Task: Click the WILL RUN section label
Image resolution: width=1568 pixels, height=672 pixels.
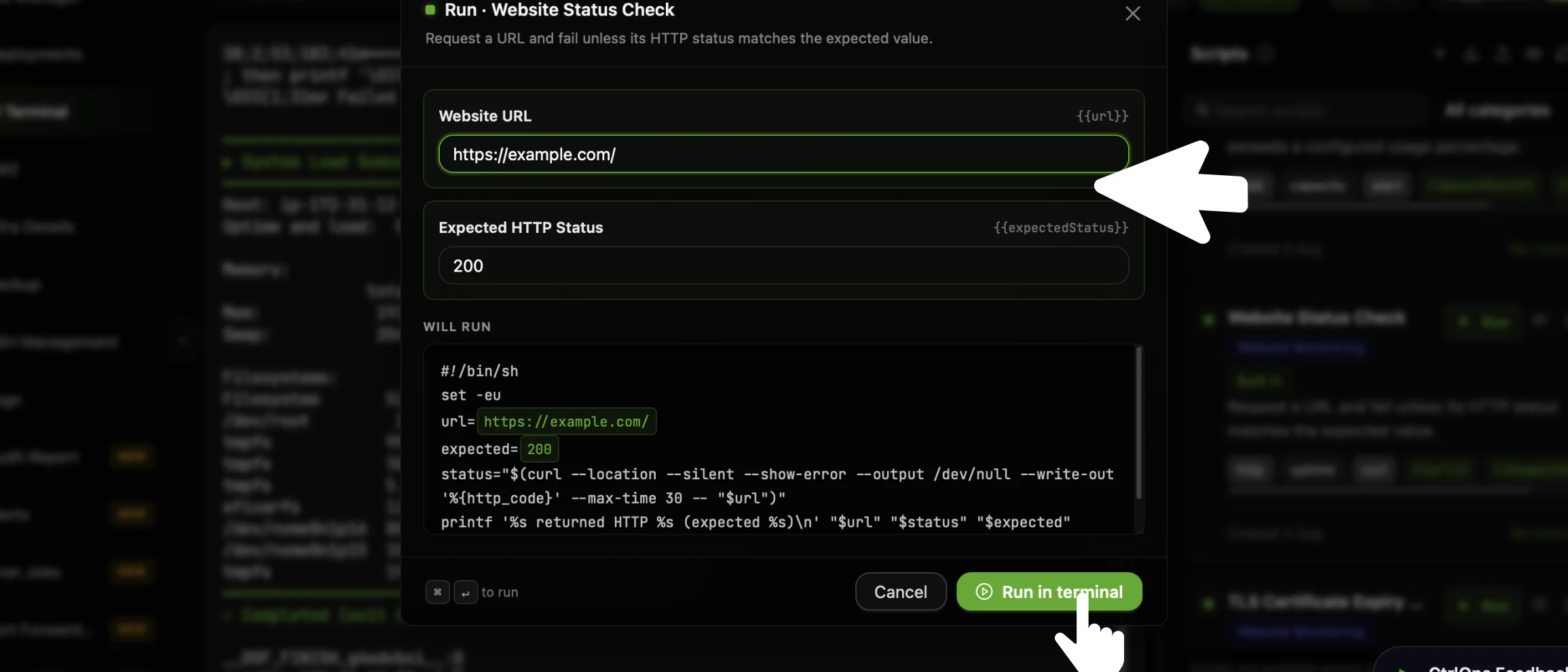Action: point(457,326)
